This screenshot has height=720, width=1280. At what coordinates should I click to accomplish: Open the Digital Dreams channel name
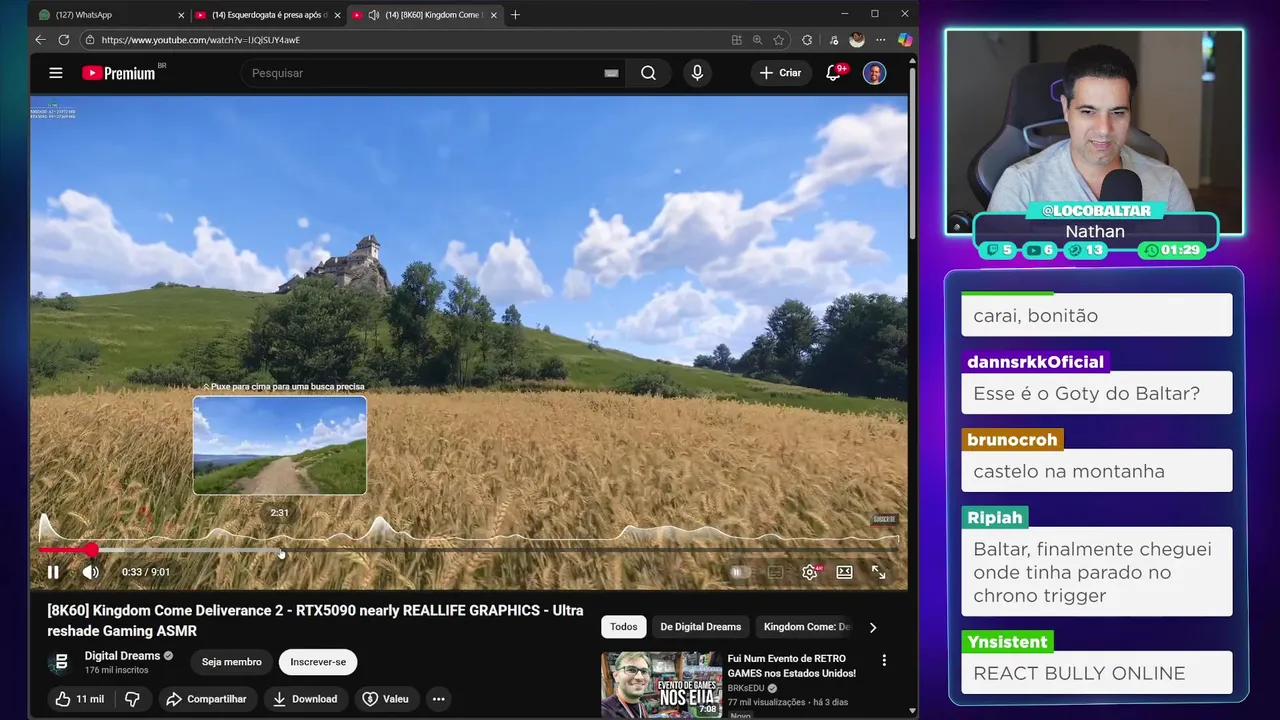[x=122, y=656]
